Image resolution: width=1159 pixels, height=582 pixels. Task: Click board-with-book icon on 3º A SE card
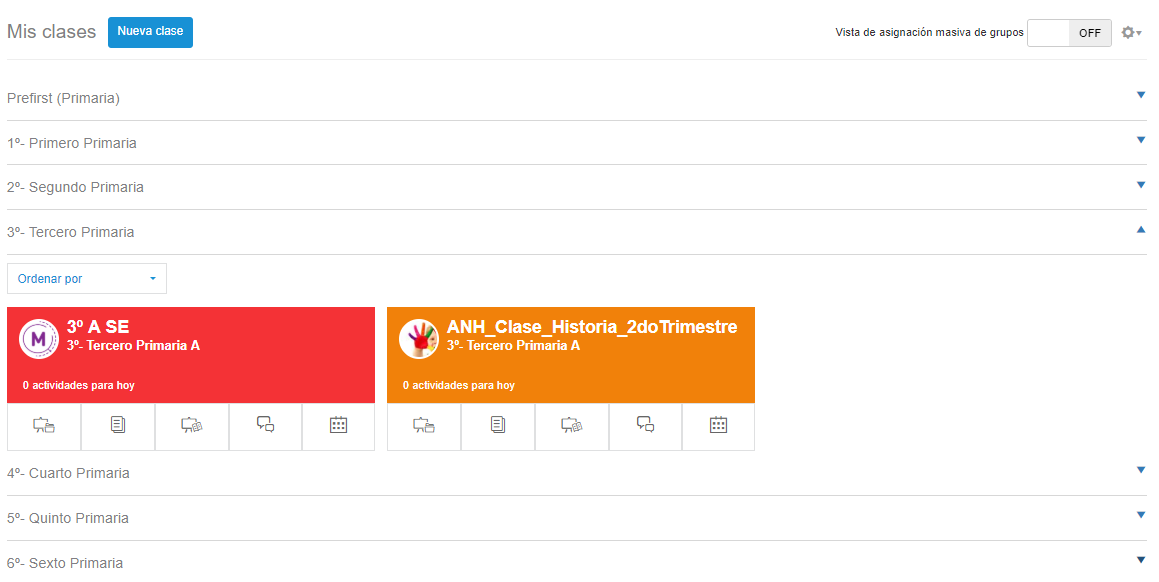(x=191, y=426)
